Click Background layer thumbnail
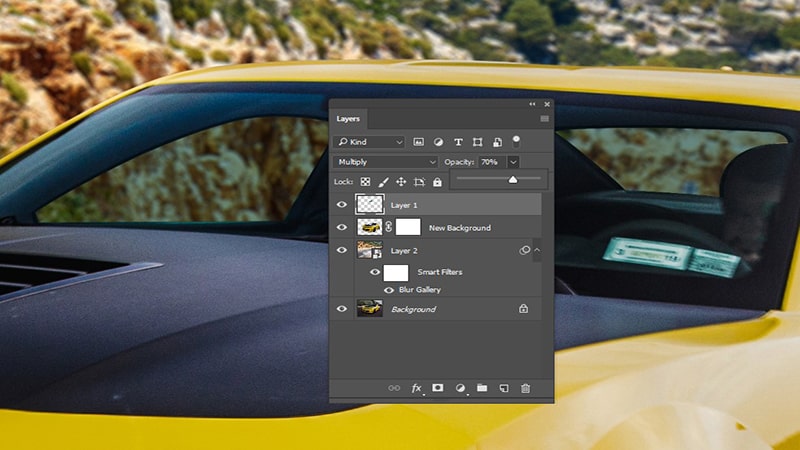 tap(369, 308)
